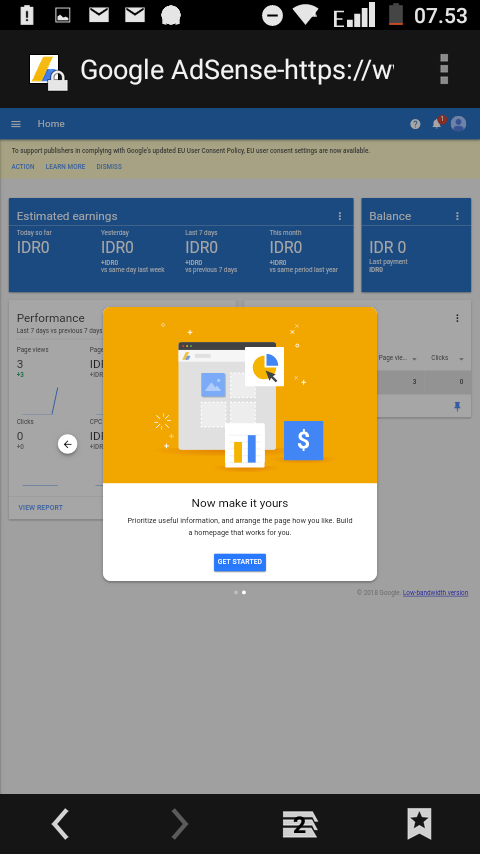Go back in browser navigation
Screen dimensions: 480x854
click(60, 824)
